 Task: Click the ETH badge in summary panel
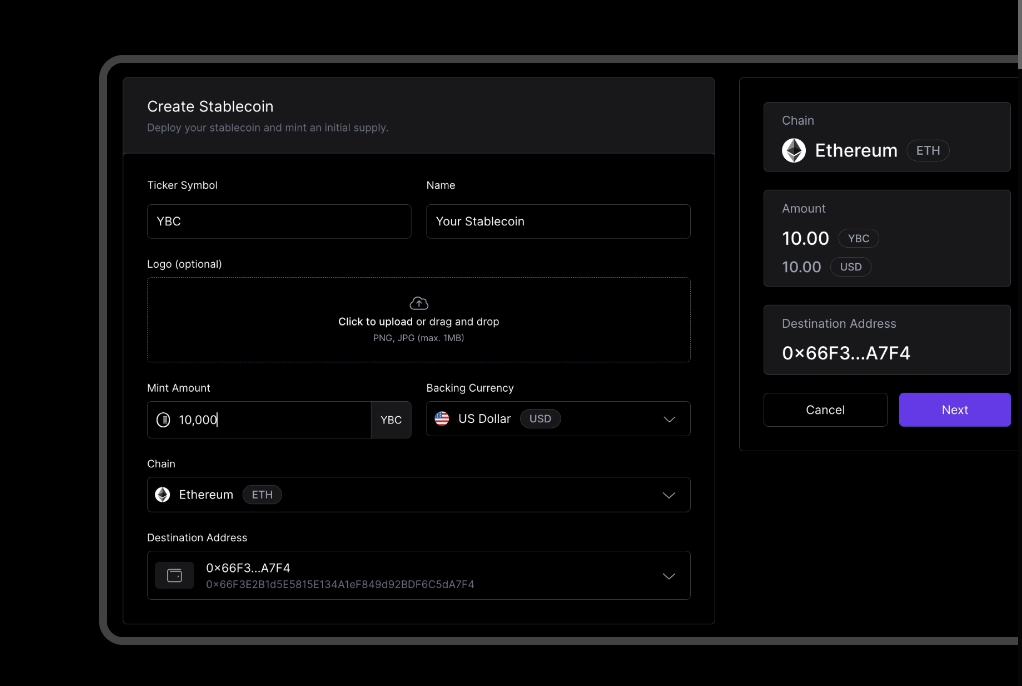click(928, 151)
